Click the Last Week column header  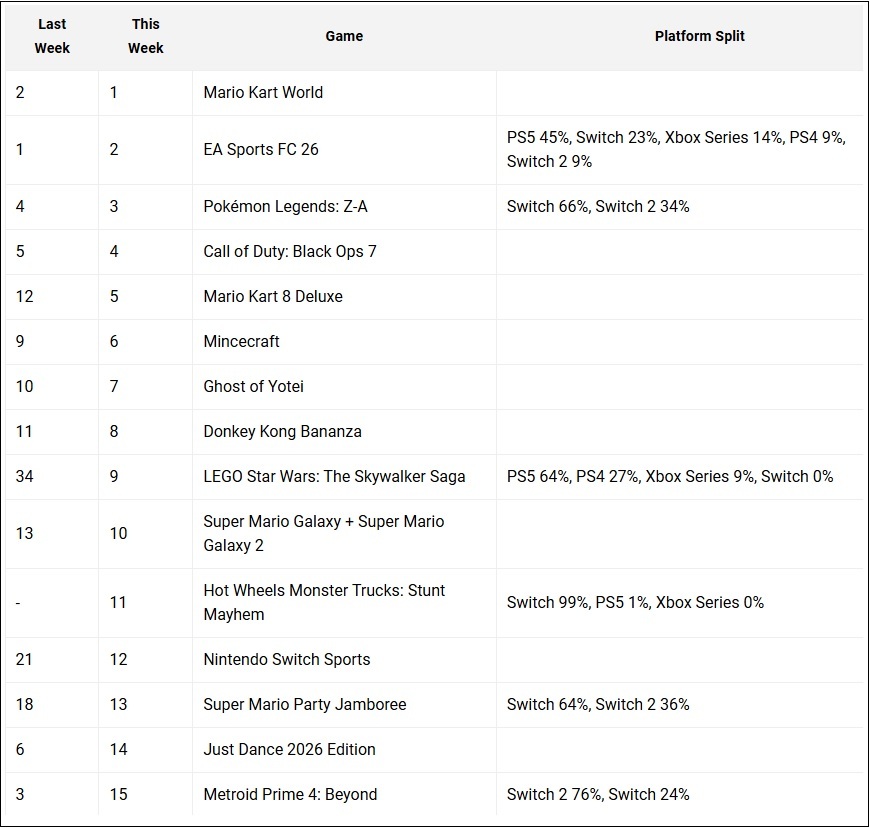52,36
